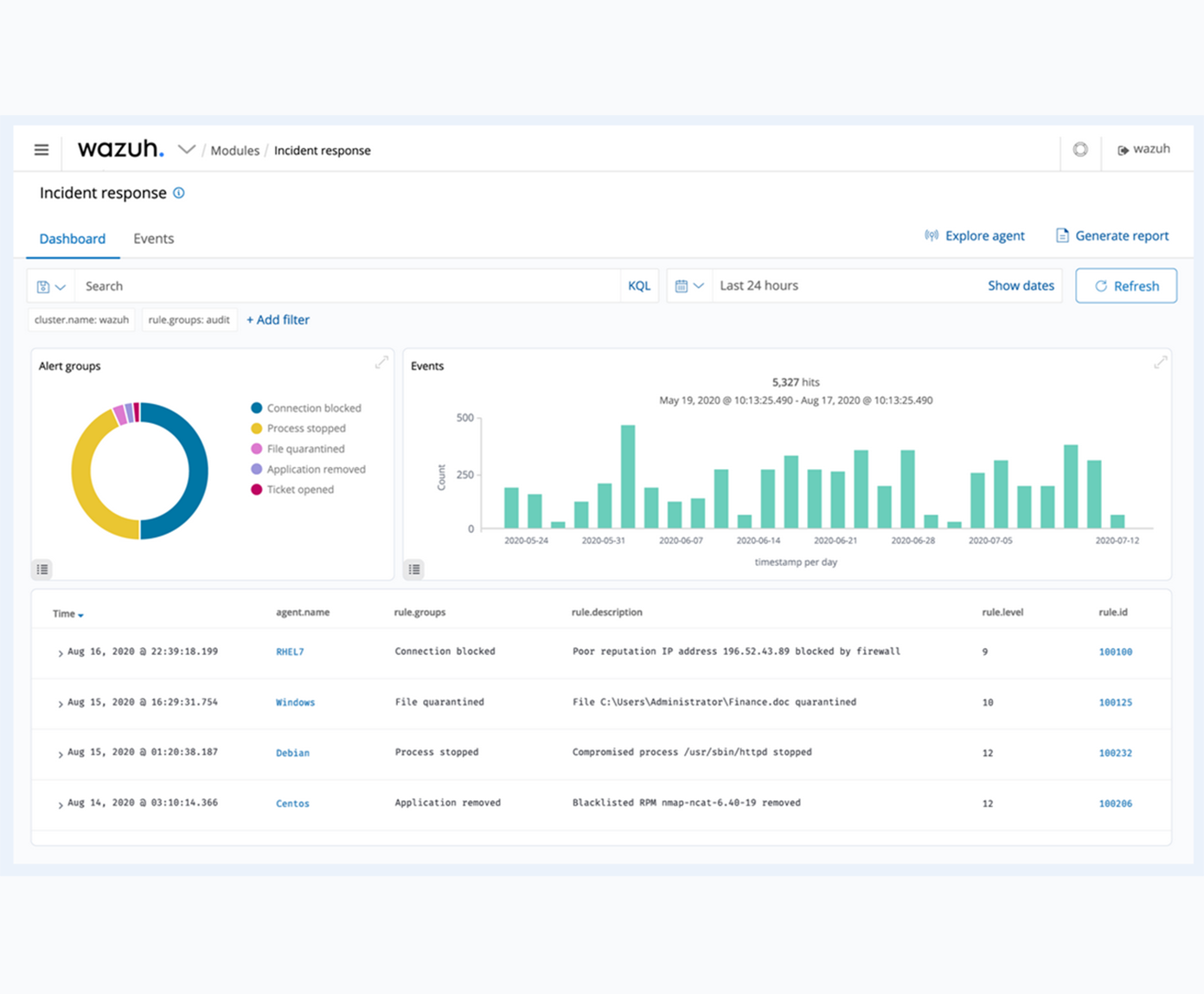This screenshot has height=994, width=1204.
Task: Click the Ticket opened color swatch
Action: point(256,490)
